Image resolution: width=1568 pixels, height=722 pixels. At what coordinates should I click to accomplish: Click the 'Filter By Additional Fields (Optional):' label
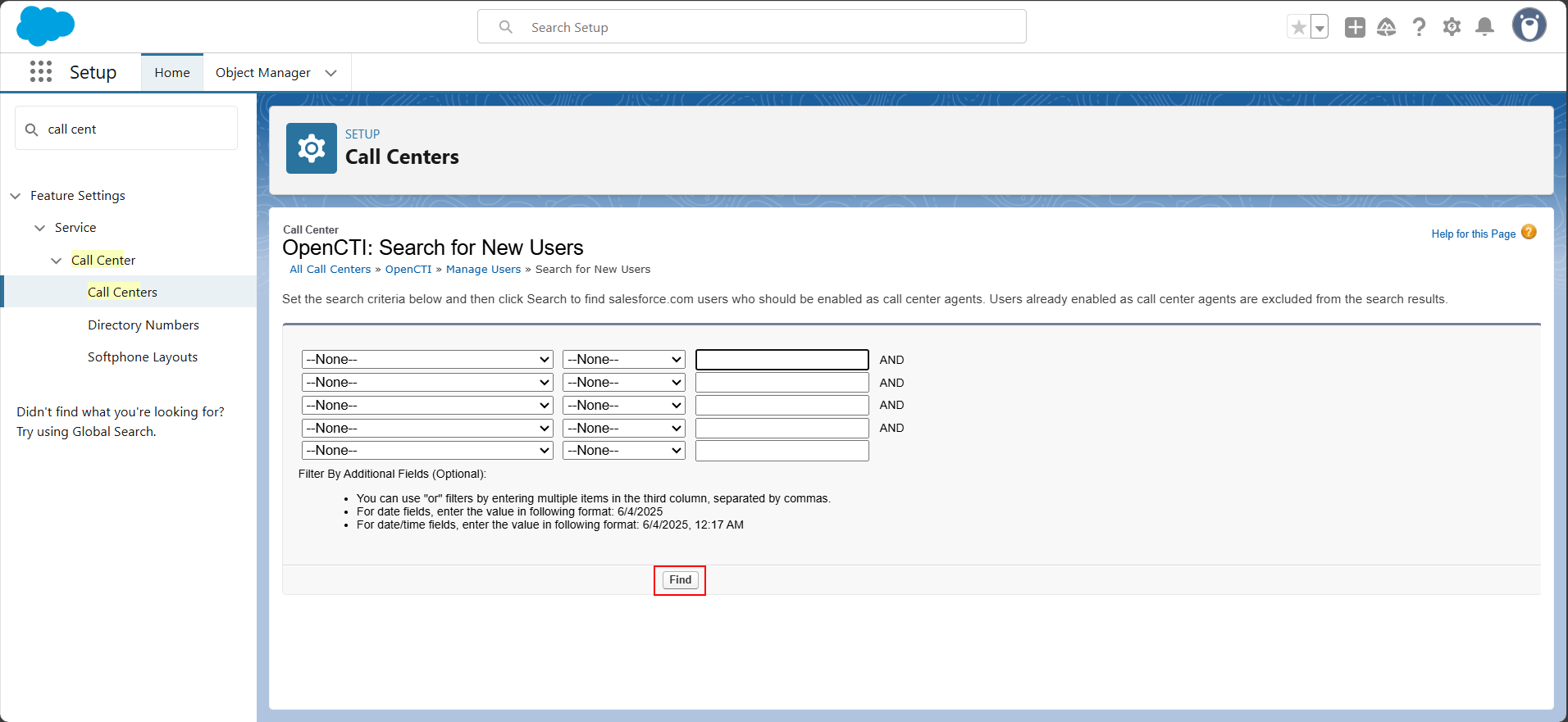point(392,475)
